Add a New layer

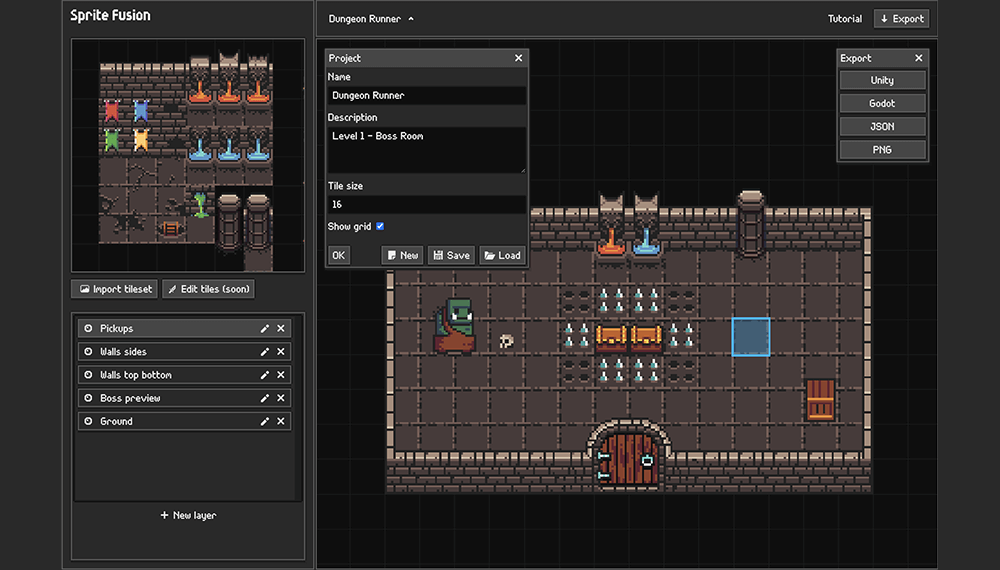pyautogui.click(x=188, y=516)
